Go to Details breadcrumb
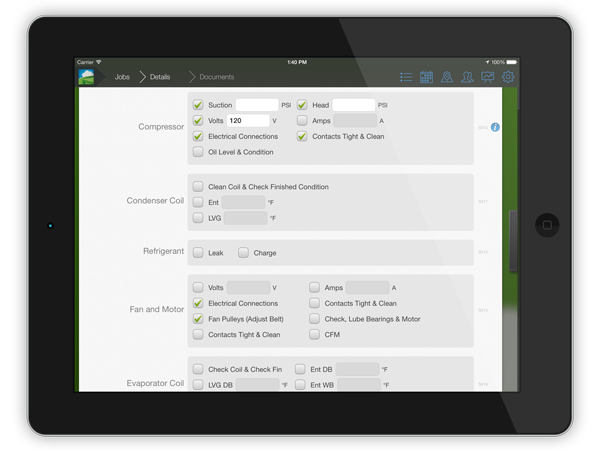Viewport: 600px width, 450px height. pyautogui.click(x=160, y=77)
